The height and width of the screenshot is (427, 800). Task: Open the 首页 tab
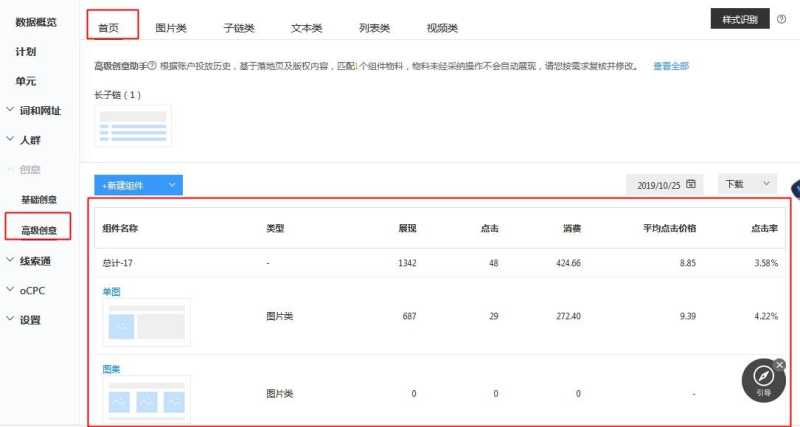pyautogui.click(x=108, y=28)
